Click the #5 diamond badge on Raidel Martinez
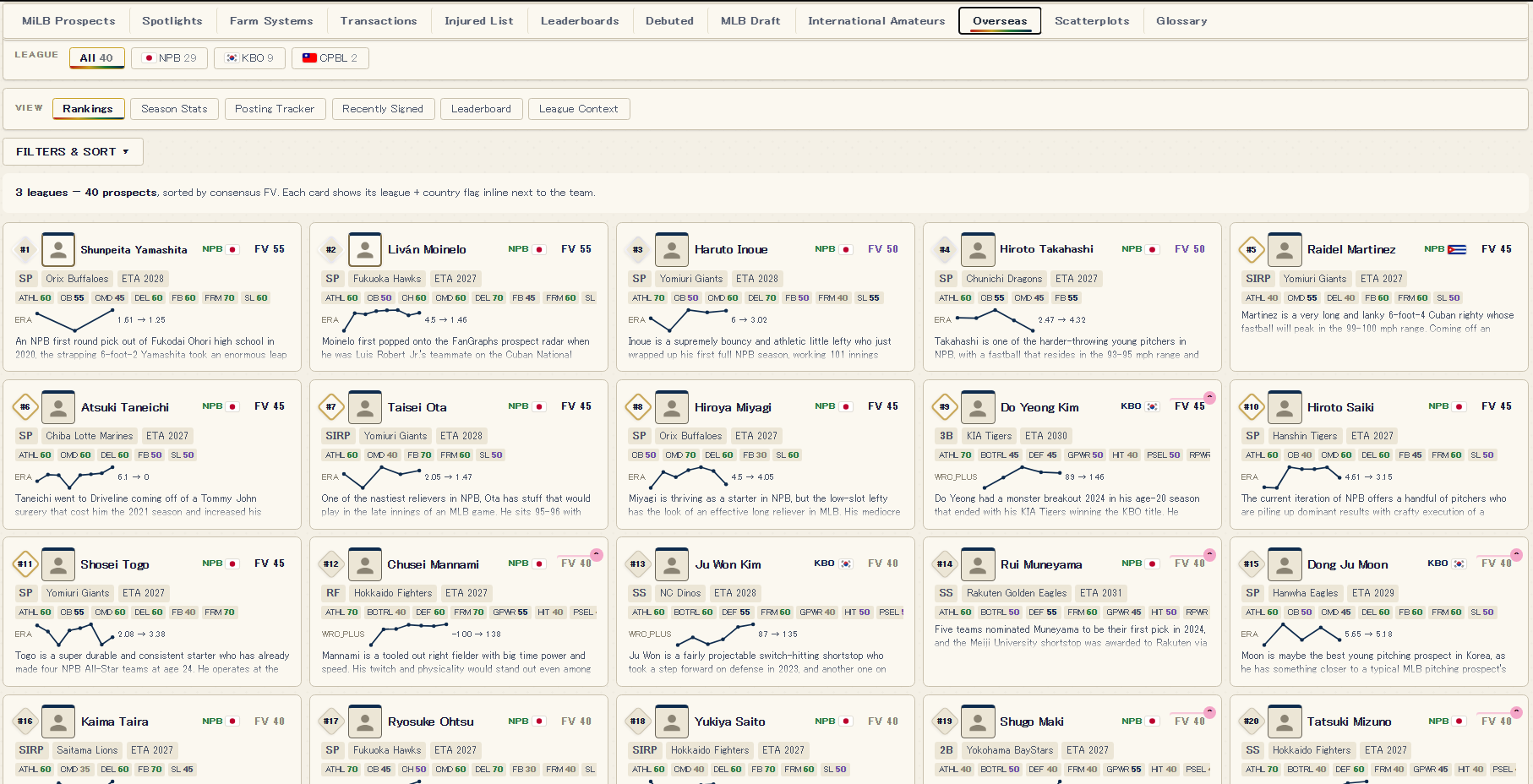This screenshot has height=784, width=1533. coord(1252,249)
